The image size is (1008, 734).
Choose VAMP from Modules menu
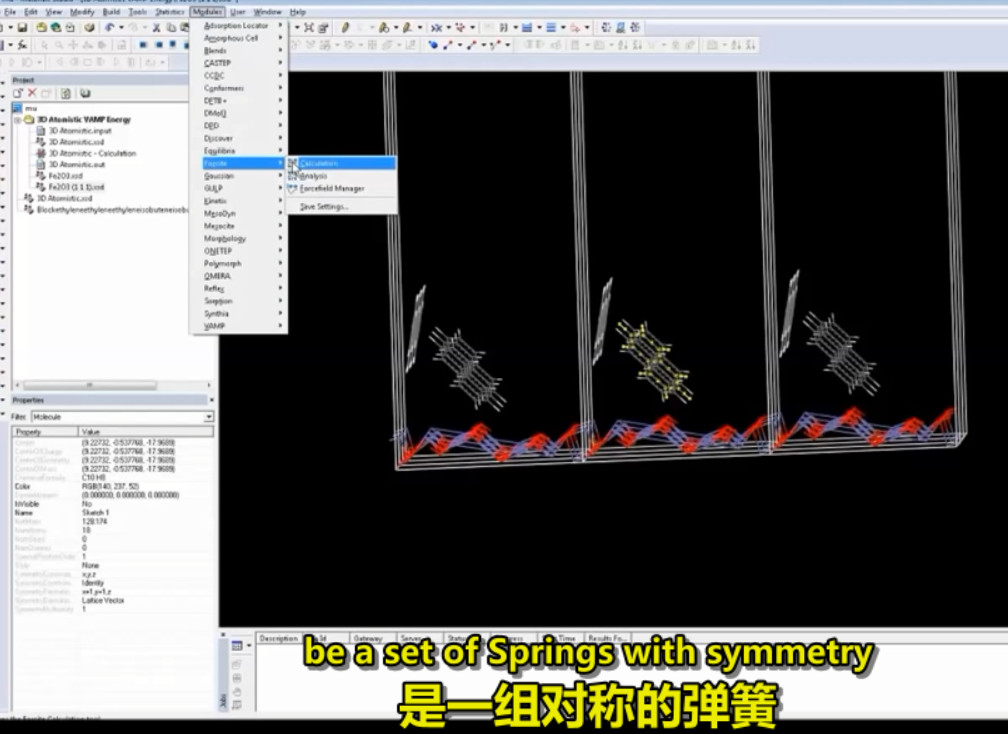238,326
